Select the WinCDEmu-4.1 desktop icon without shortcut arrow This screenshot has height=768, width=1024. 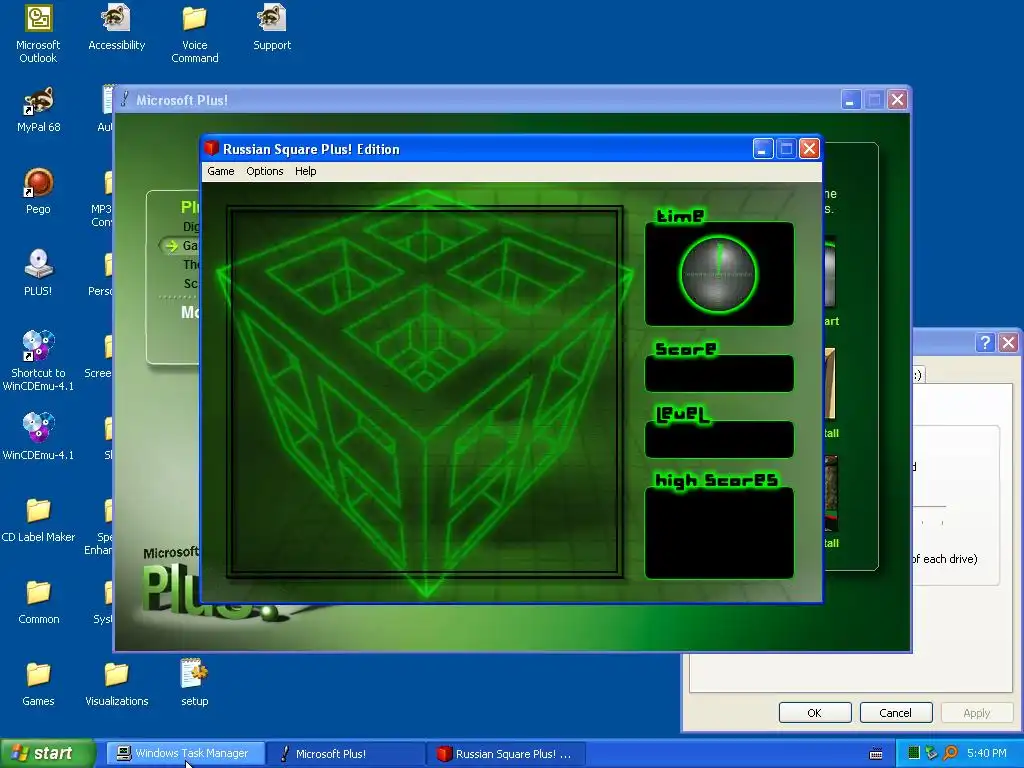(x=38, y=437)
